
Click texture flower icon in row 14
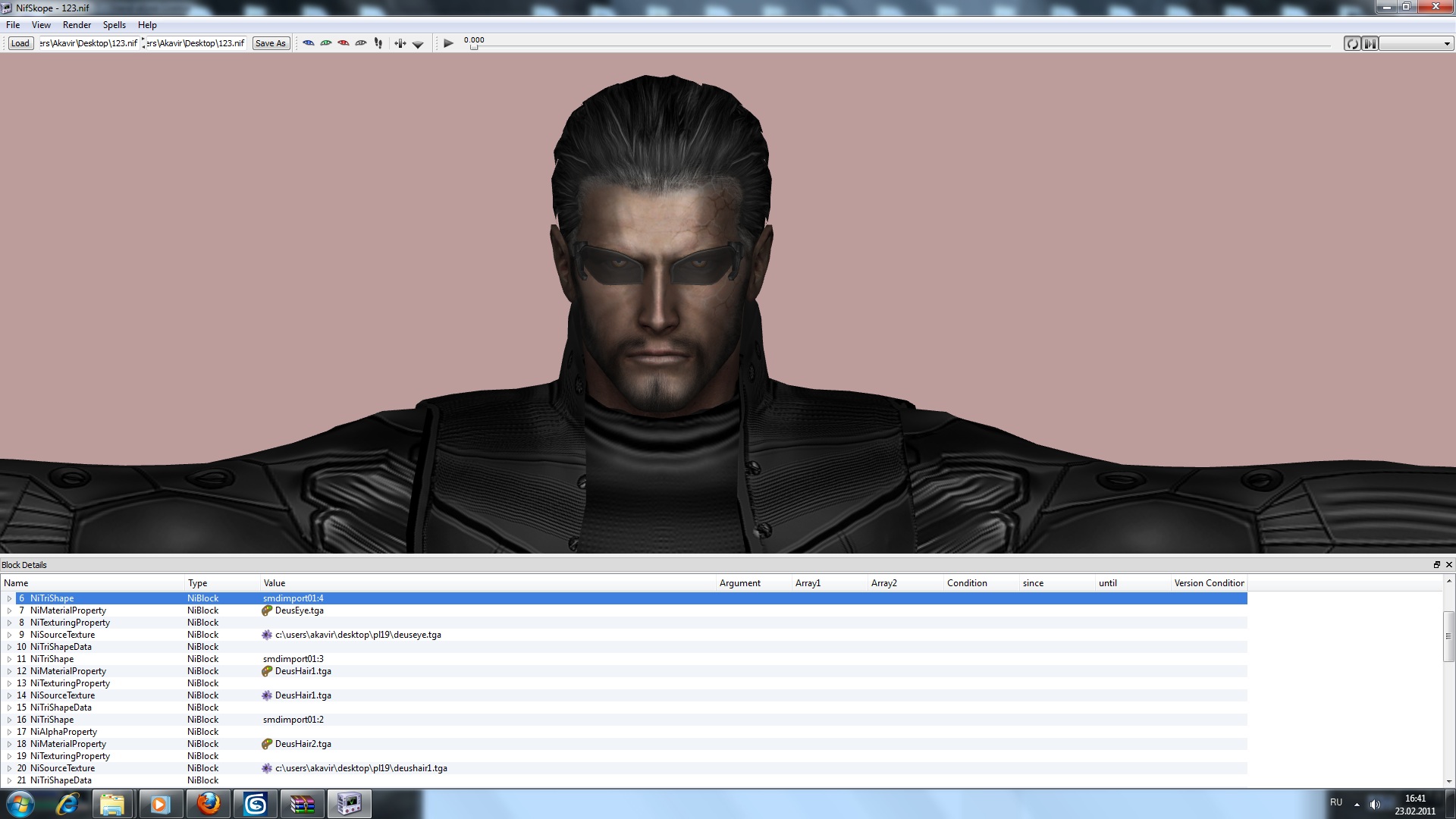[267, 695]
